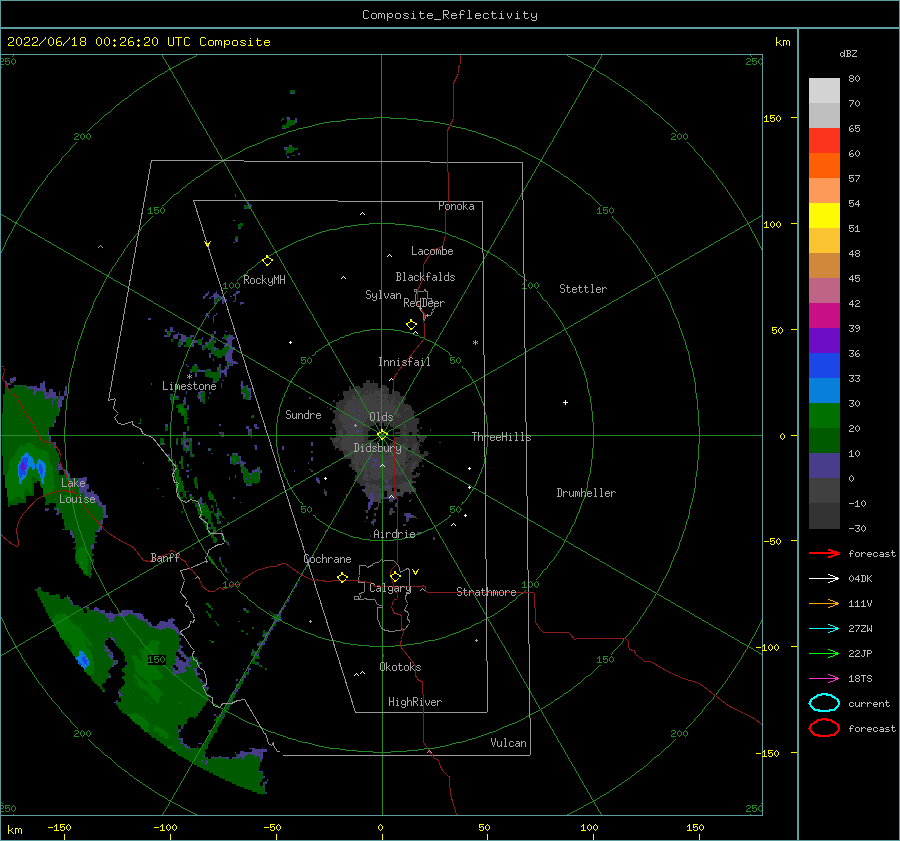Click the orange 111V arrow in the legend

point(824,603)
